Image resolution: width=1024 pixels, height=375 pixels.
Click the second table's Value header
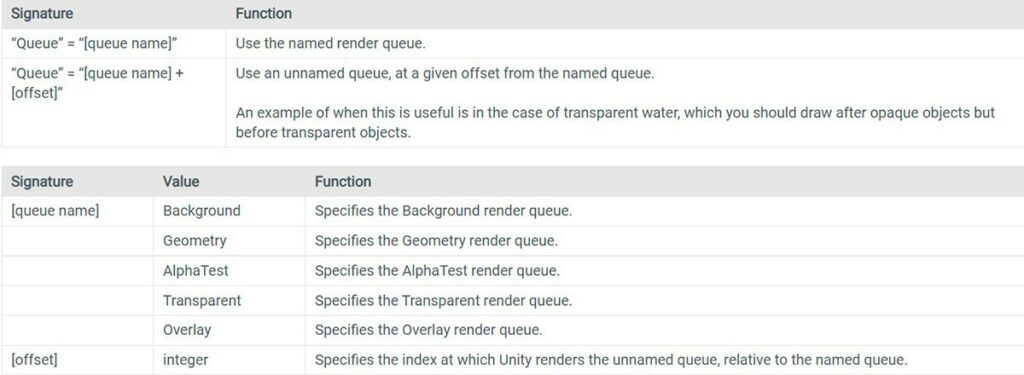pos(182,181)
